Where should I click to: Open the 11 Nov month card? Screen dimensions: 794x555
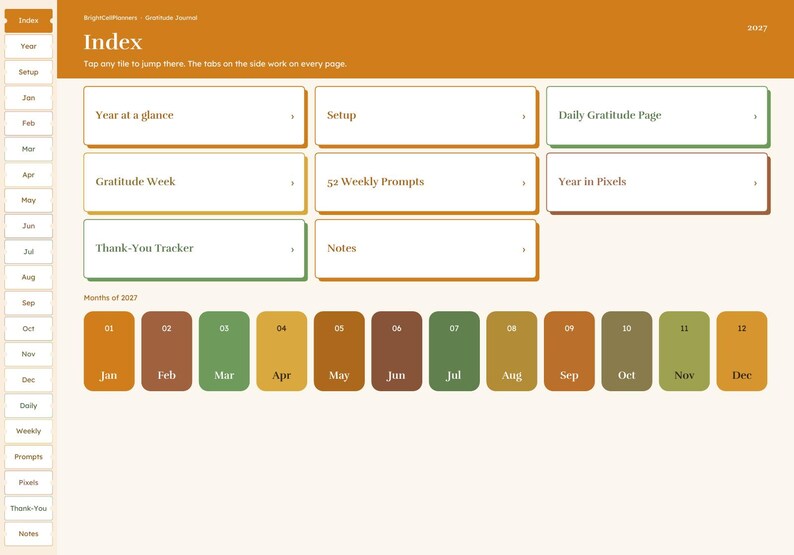(684, 351)
